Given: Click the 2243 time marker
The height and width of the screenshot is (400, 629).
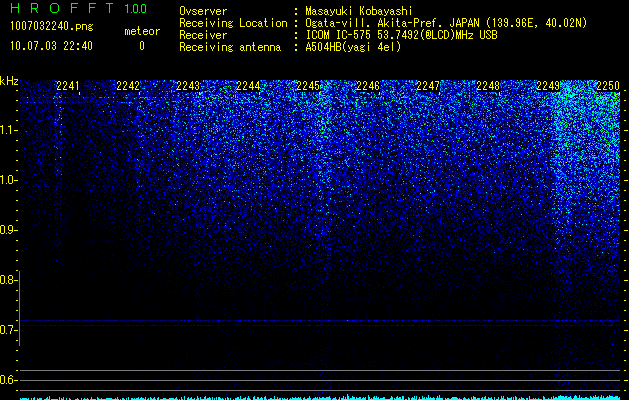Looking at the screenshot, I should (x=188, y=86).
